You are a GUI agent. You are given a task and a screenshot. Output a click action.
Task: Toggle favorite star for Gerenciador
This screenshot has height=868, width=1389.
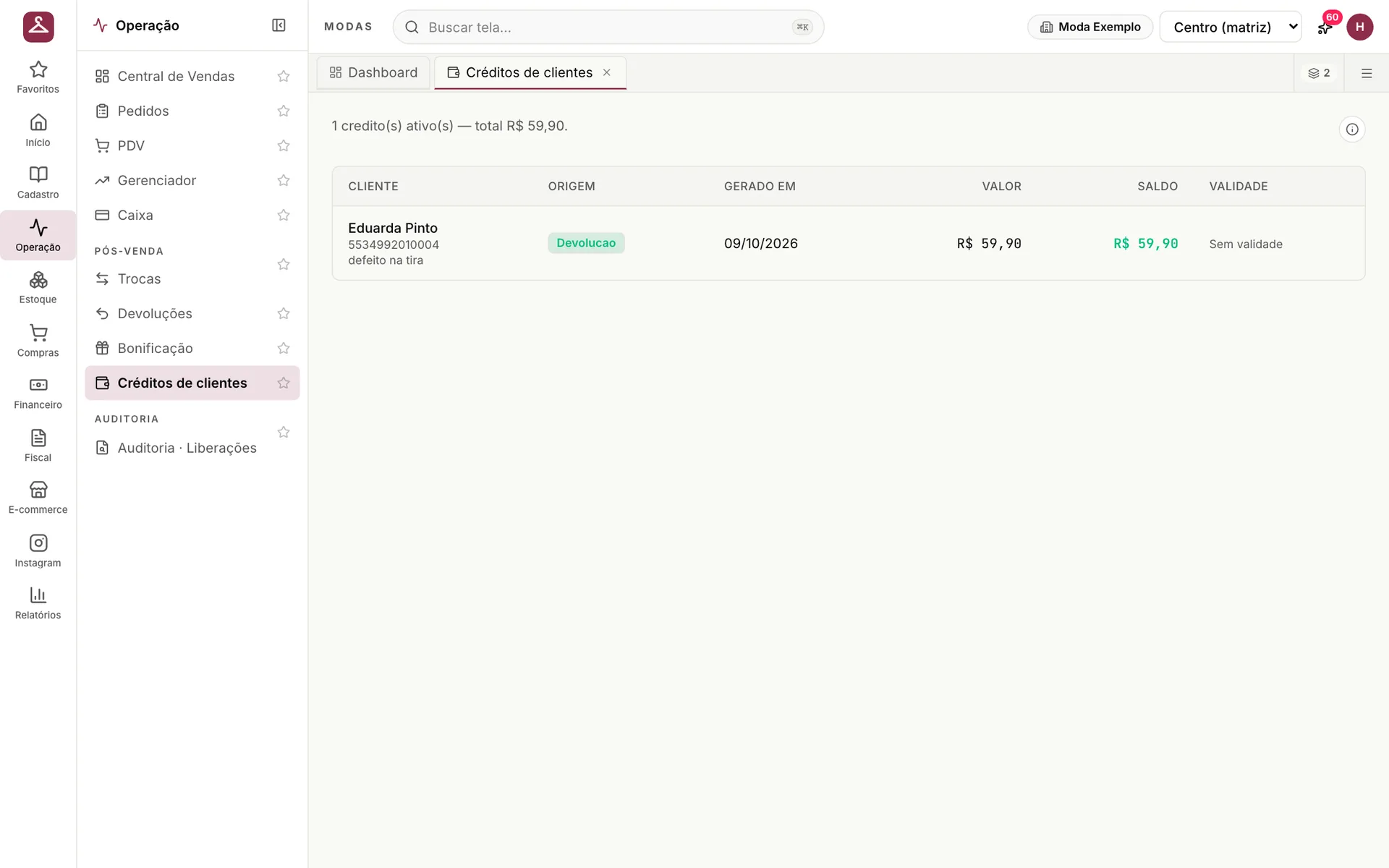click(284, 180)
